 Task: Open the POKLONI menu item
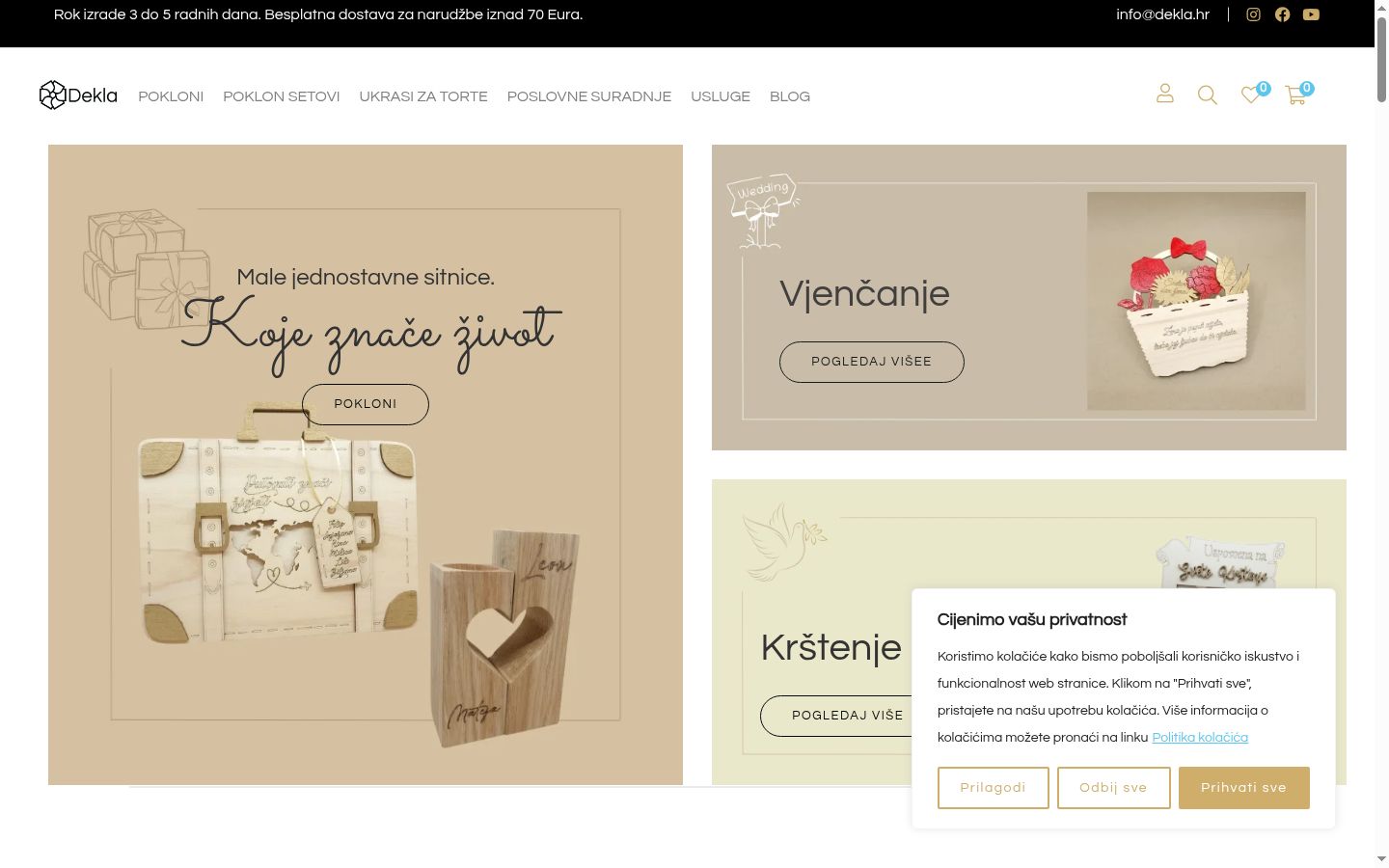pos(171,96)
